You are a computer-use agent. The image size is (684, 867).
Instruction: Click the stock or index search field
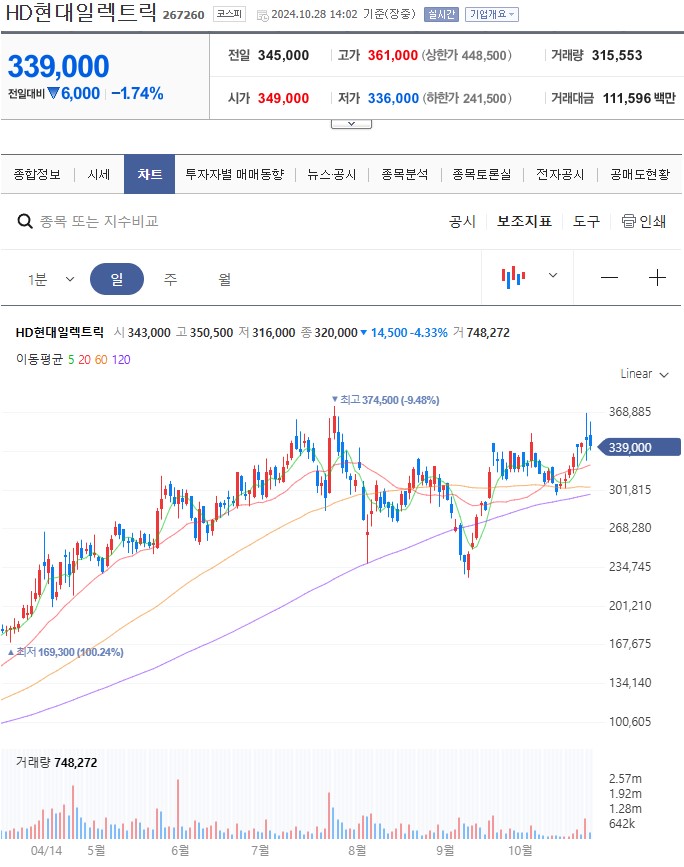point(100,222)
